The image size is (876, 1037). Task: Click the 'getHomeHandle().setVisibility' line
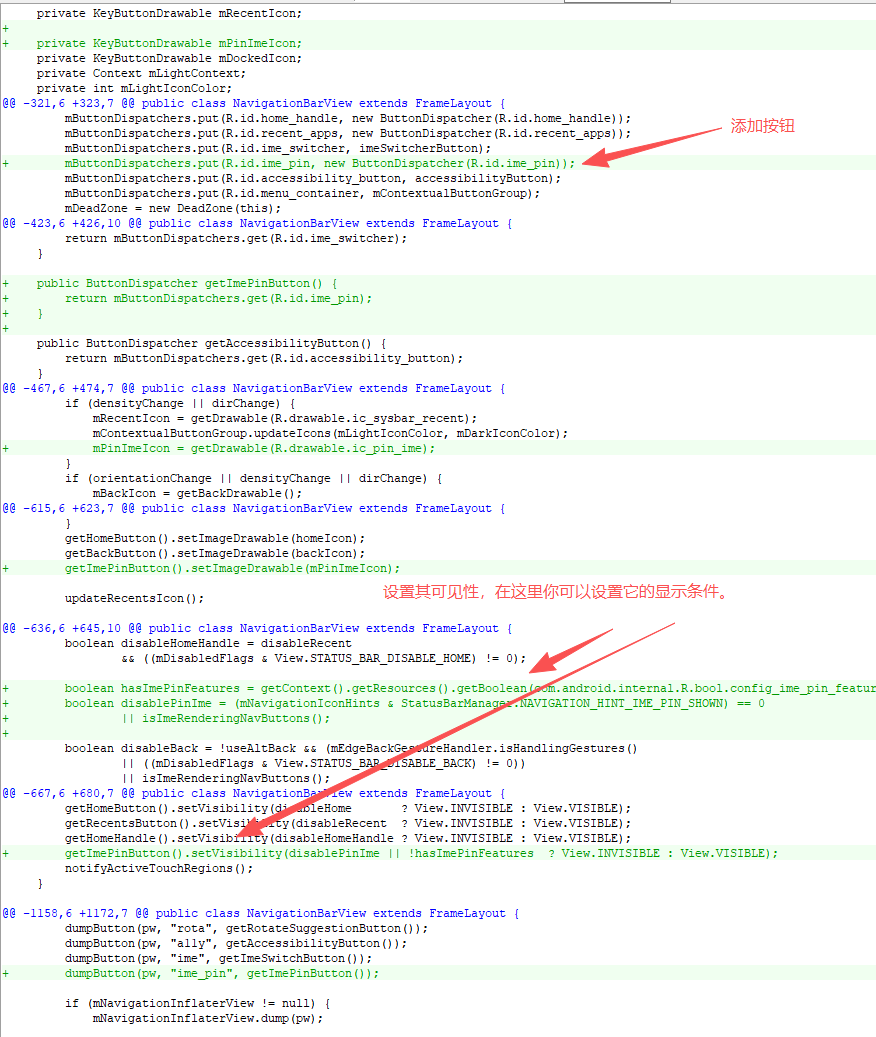[348, 839]
